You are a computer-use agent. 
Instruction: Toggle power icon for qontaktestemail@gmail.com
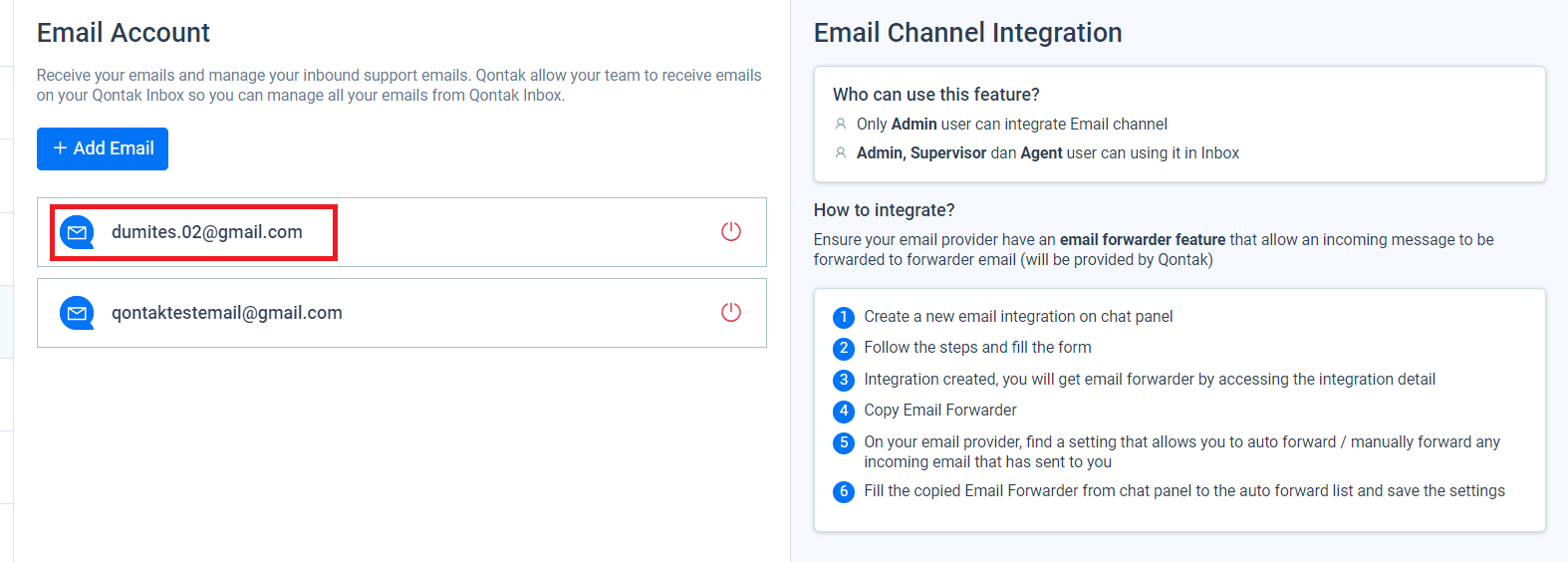731,312
